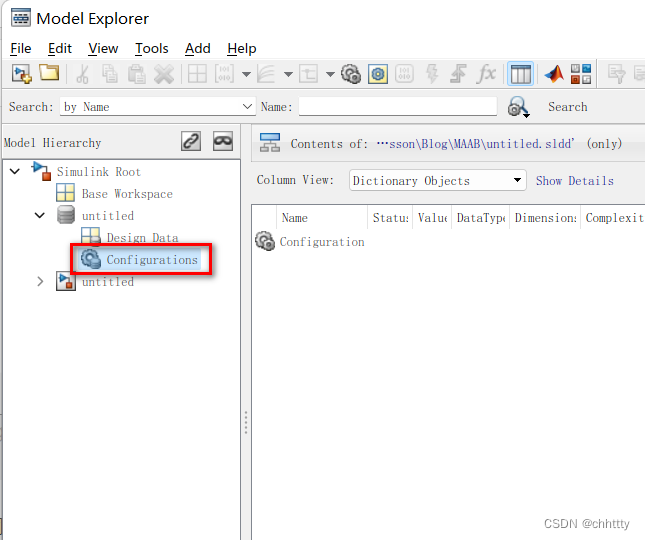Select the Configuration row in contents
Image resolution: width=645 pixels, height=540 pixels.
[x=322, y=242]
